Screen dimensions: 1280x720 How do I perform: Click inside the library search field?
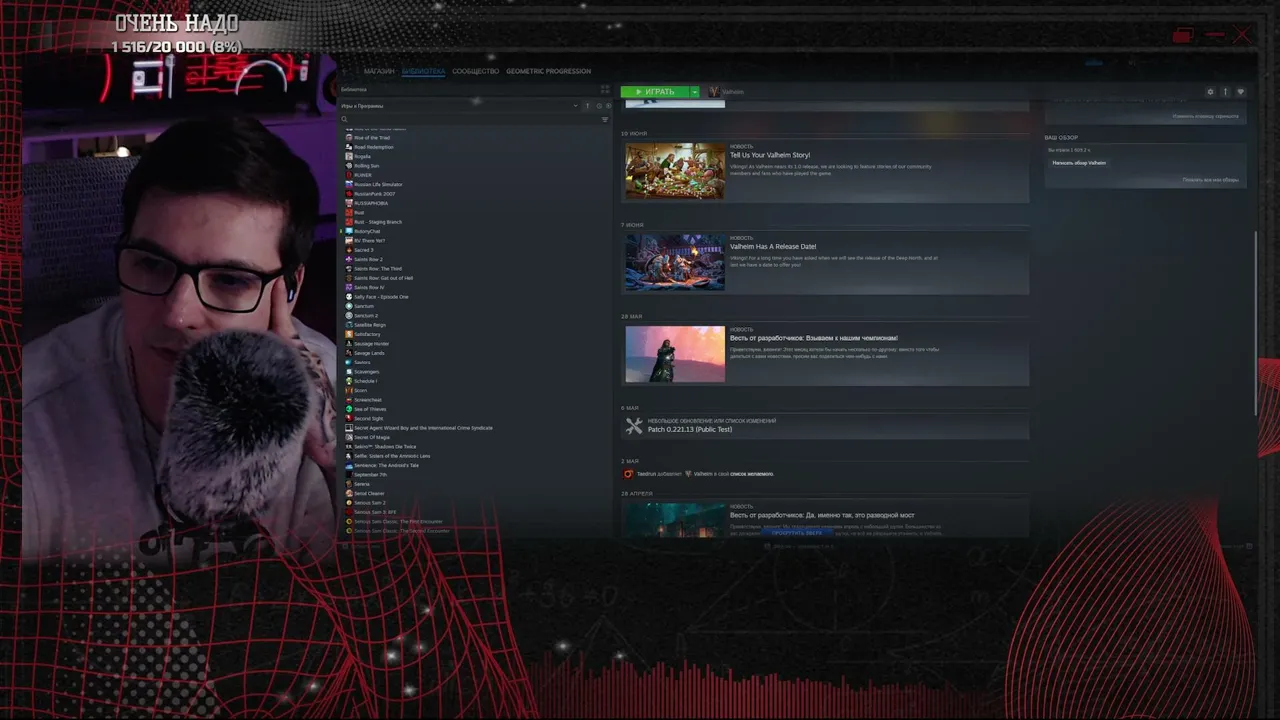click(472, 119)
